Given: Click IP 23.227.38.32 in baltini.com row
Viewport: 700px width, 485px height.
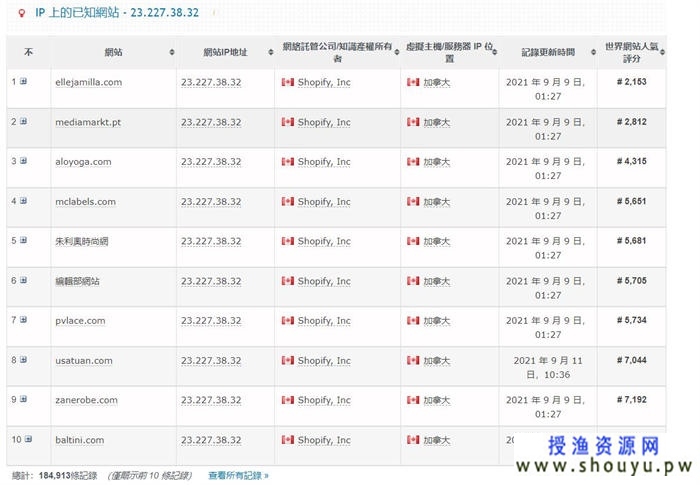Looking at the screenshot, I should [211, 440].
